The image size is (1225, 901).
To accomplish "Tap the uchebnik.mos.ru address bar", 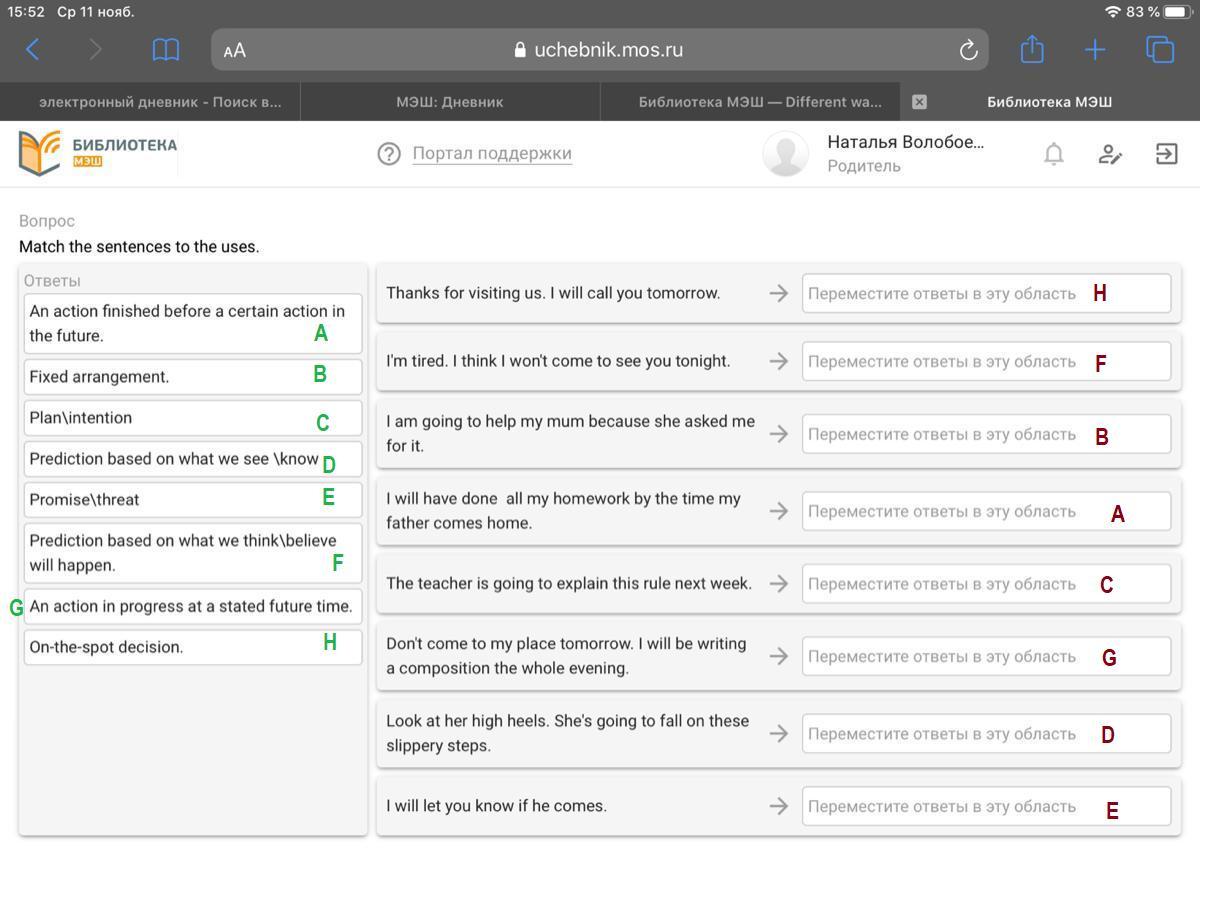I will pyautogui.click(x=598, y=50).
